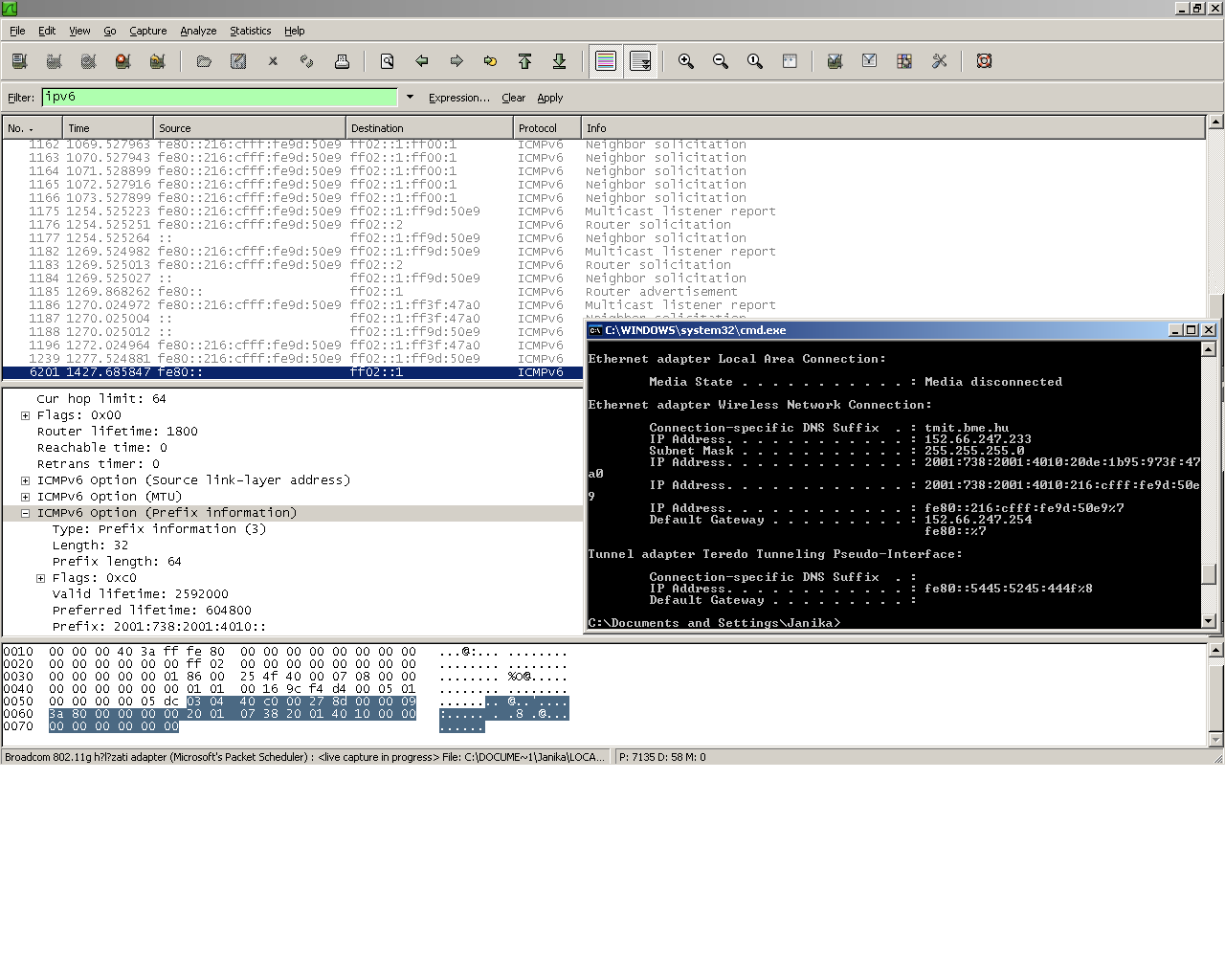Apply the ipv6 display filter
The image size is (1225, 980).
pos(549,98)
